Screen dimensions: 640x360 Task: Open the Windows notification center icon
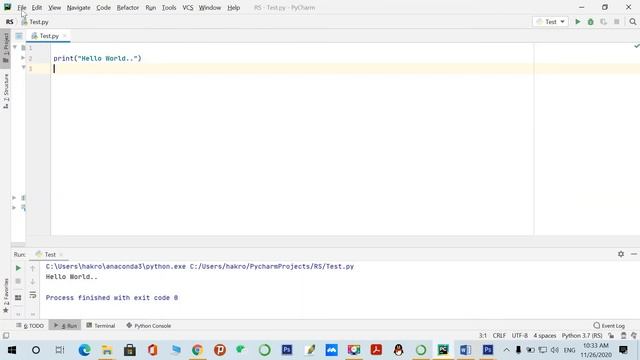[x=623, y=350]
